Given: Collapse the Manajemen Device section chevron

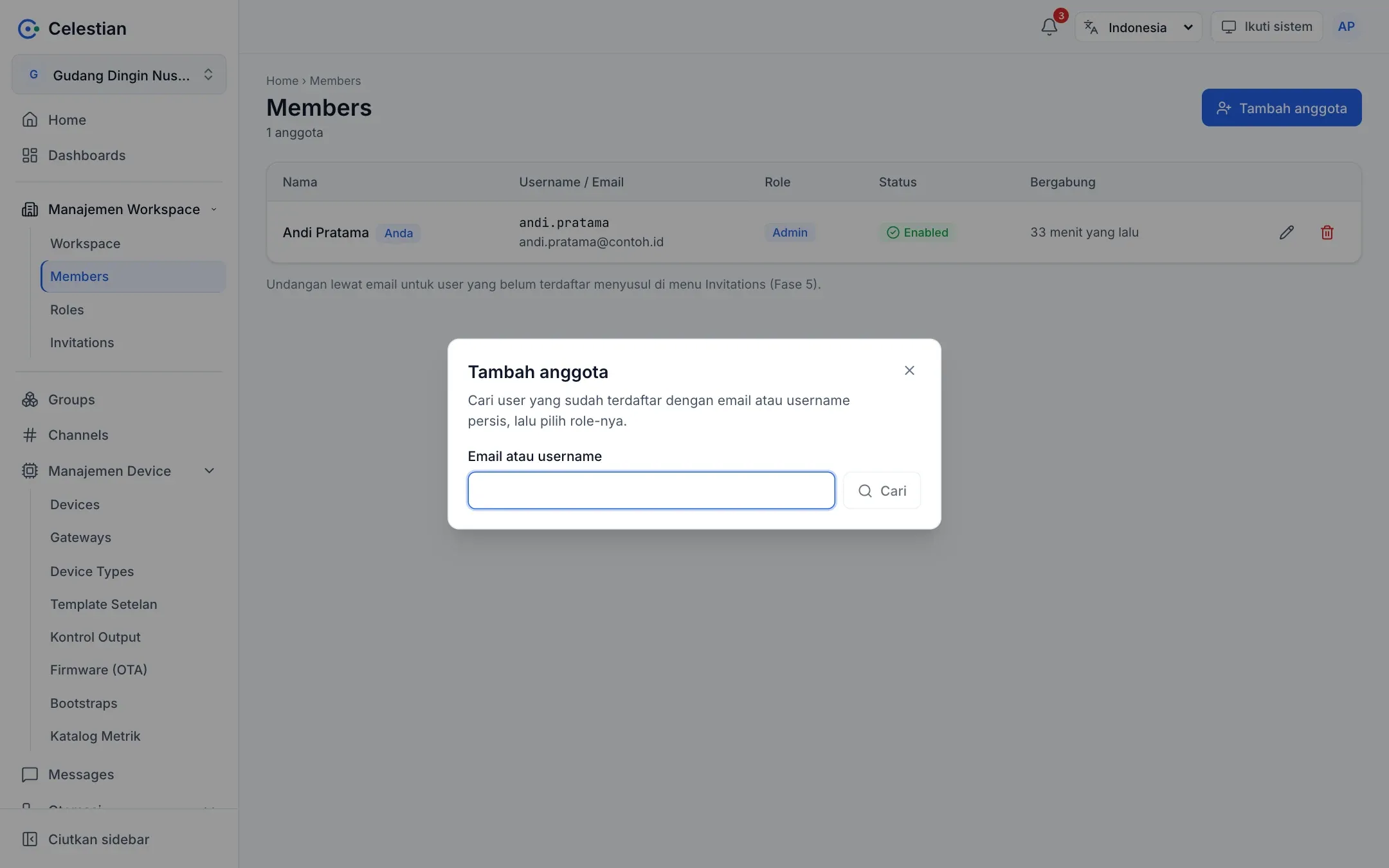Looking at the screenshot, I should (209, 471).
